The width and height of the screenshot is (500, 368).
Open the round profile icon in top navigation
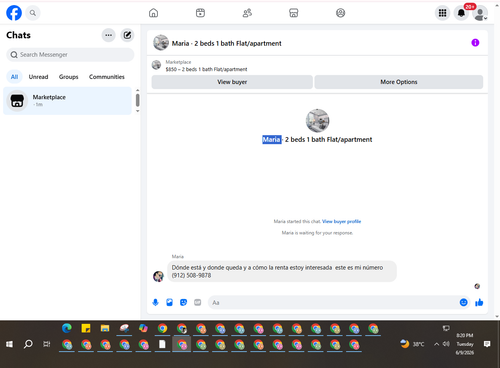(340, 13)
